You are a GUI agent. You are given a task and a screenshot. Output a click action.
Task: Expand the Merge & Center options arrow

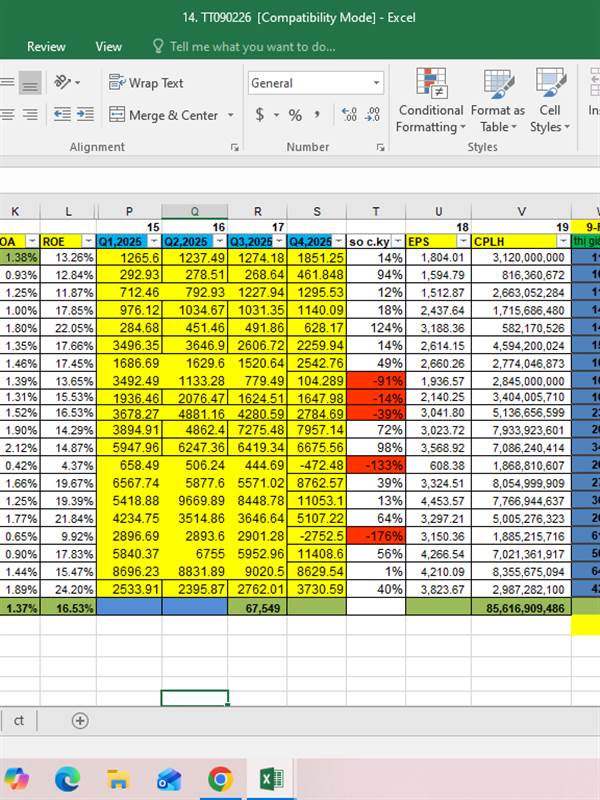231,115
